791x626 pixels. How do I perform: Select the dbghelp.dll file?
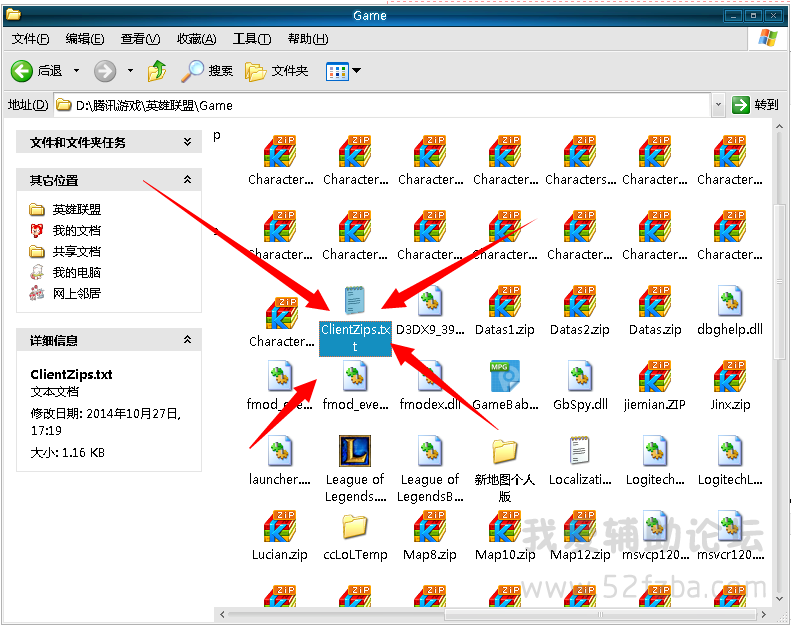[x=729, y=311]
